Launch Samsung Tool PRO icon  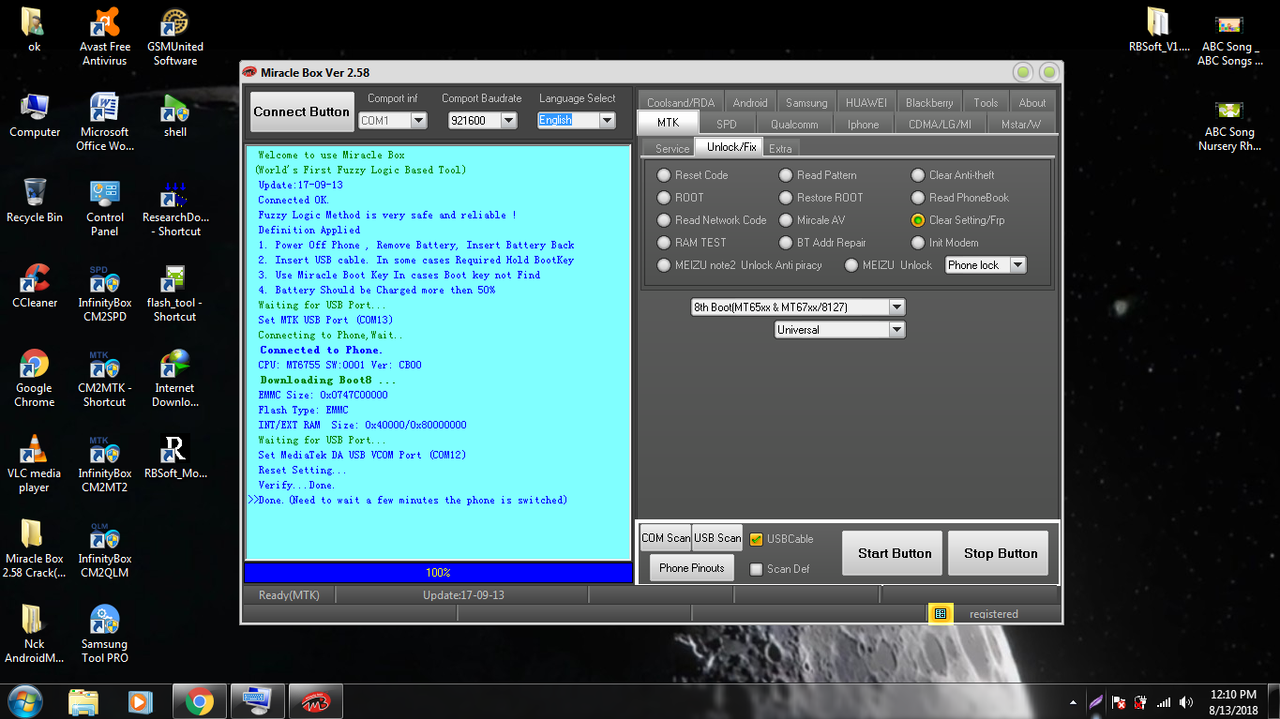(x=105, y=634)
